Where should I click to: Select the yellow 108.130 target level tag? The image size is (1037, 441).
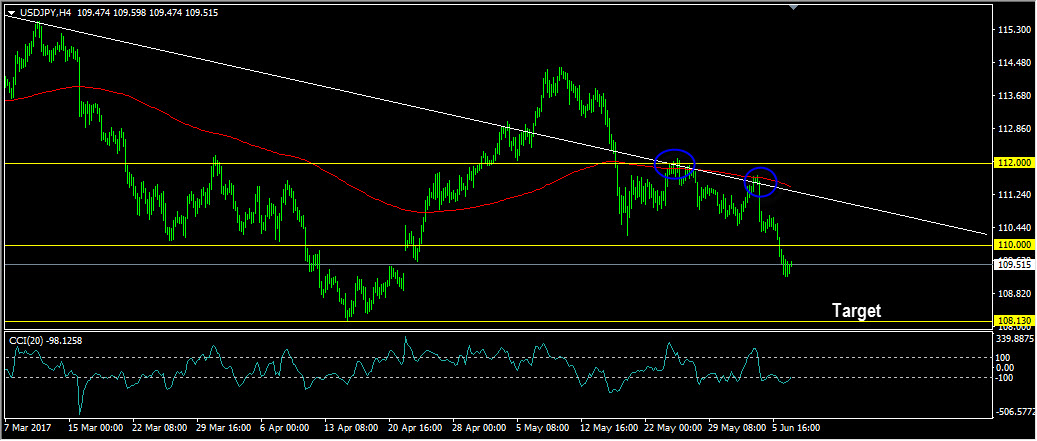[x=1013, y=321]
